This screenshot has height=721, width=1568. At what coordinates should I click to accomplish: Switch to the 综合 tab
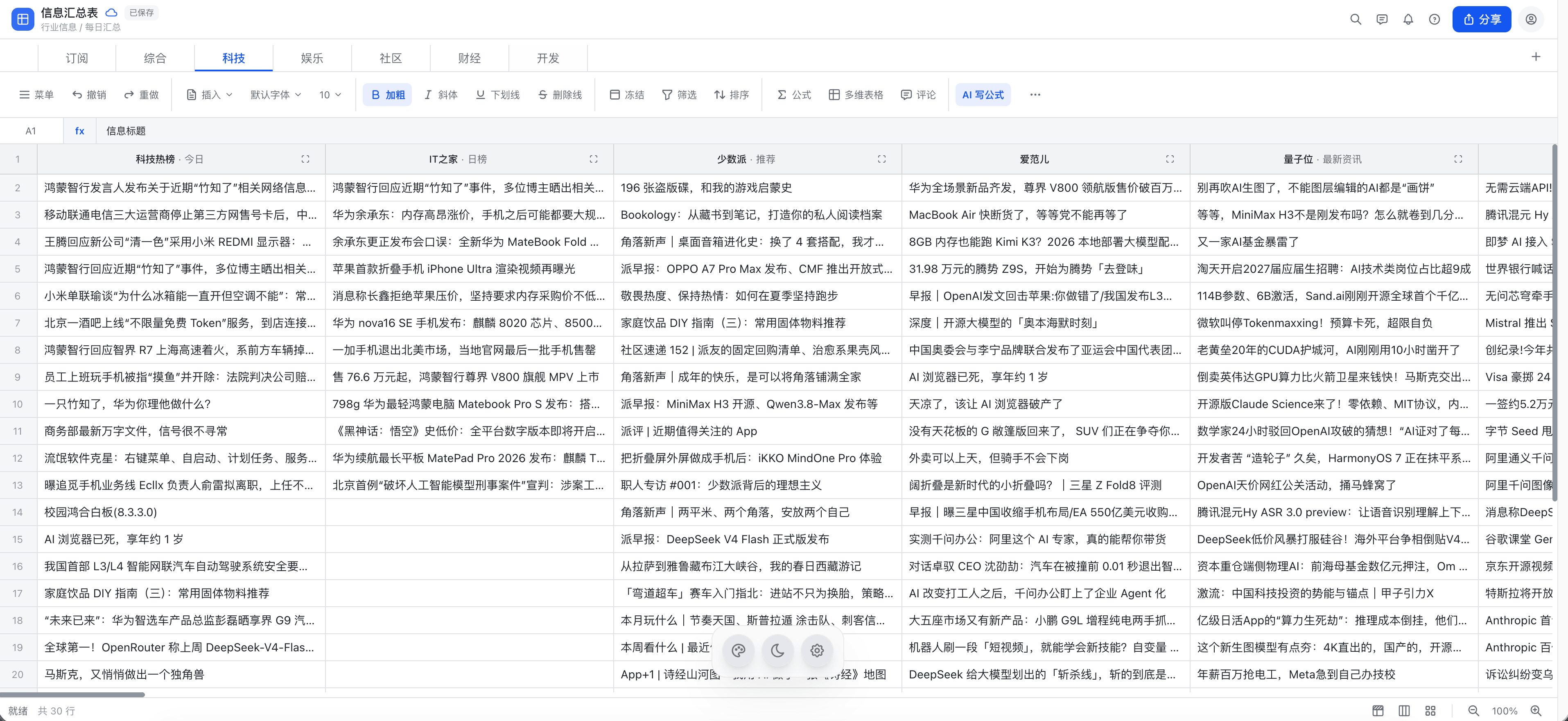pyautogui.click(x=155, y=58)
